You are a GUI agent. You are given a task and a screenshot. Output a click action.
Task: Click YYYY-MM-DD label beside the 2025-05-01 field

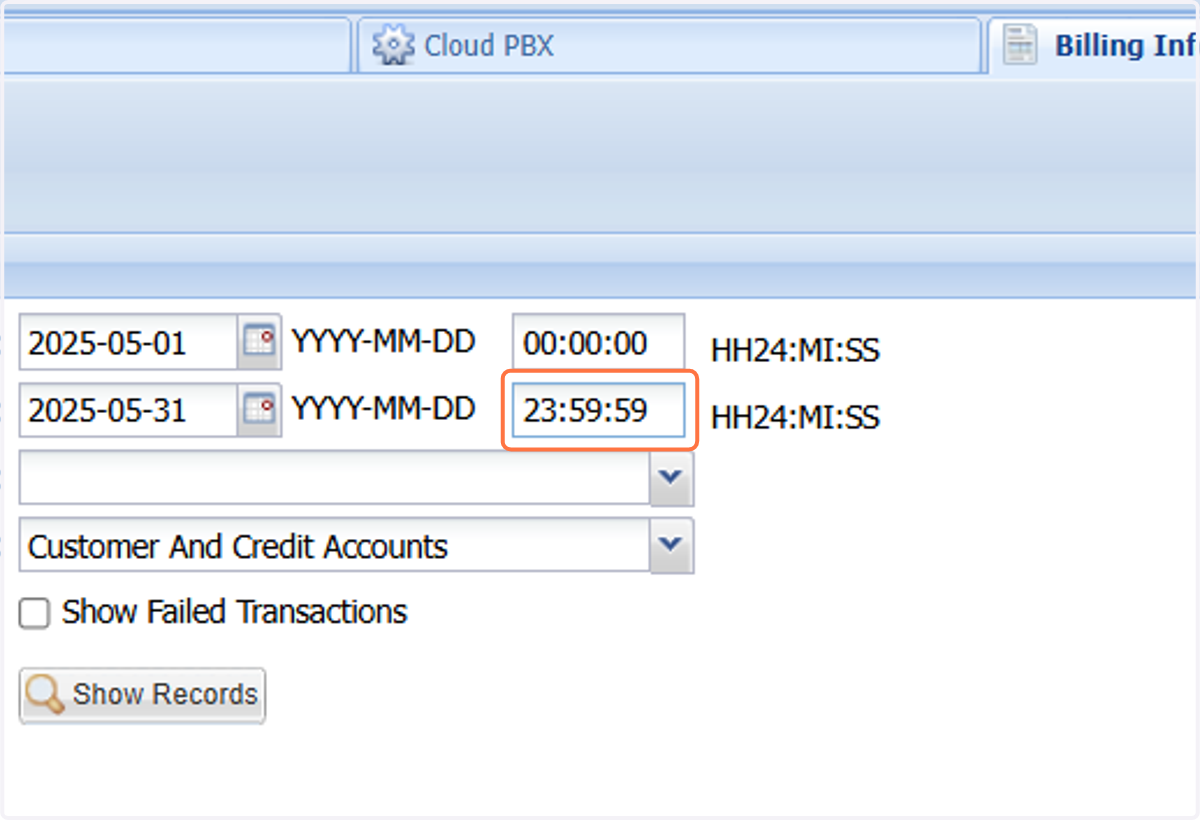[384, 341]
